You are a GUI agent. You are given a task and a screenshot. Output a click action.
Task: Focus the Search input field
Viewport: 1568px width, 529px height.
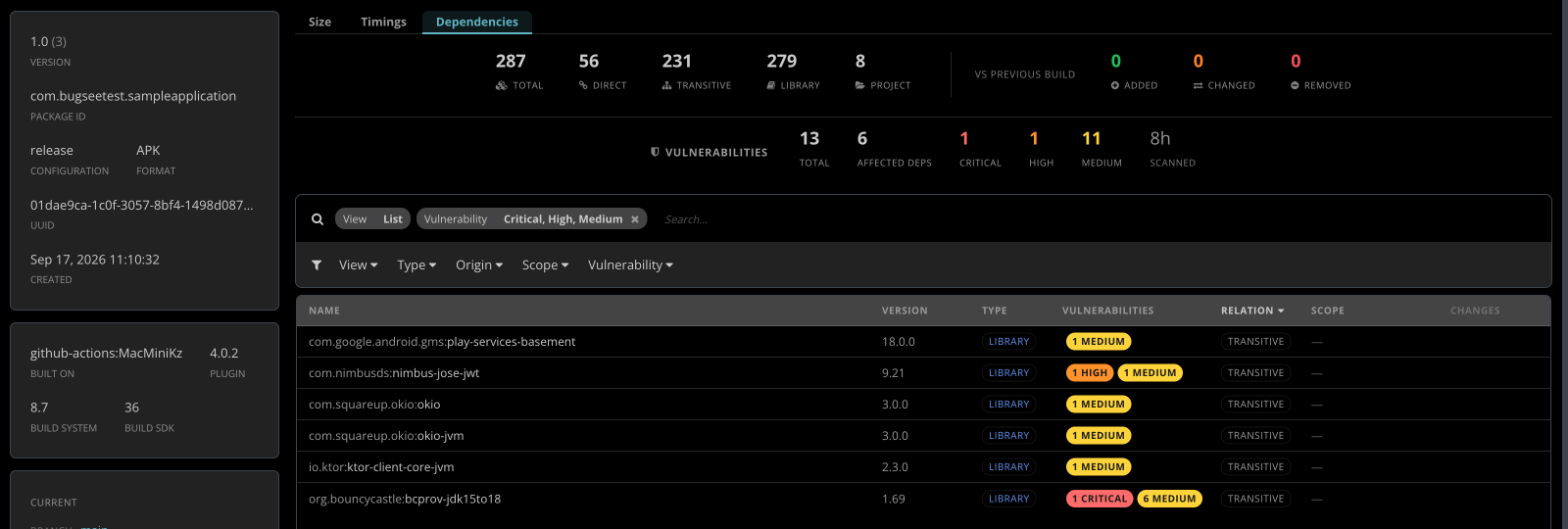point(1100,219)
